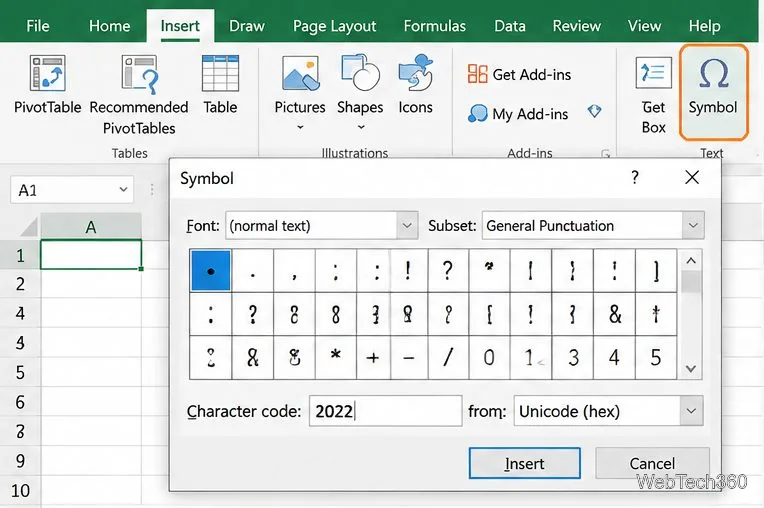
Task: Select the dagger symbol in second row
Action: tap(656, 314)
